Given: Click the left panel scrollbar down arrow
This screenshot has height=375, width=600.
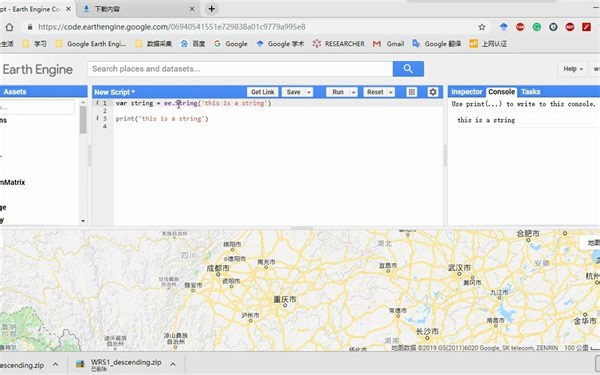Looking at the screenshot, I should click(83, 221).
